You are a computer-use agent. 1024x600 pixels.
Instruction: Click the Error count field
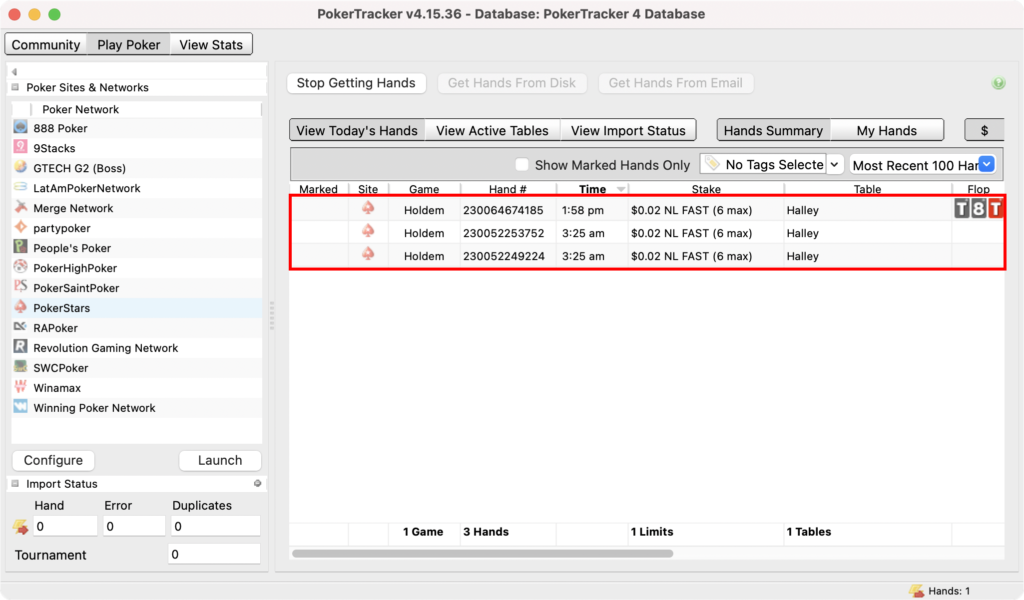click(x=134, y=526)
